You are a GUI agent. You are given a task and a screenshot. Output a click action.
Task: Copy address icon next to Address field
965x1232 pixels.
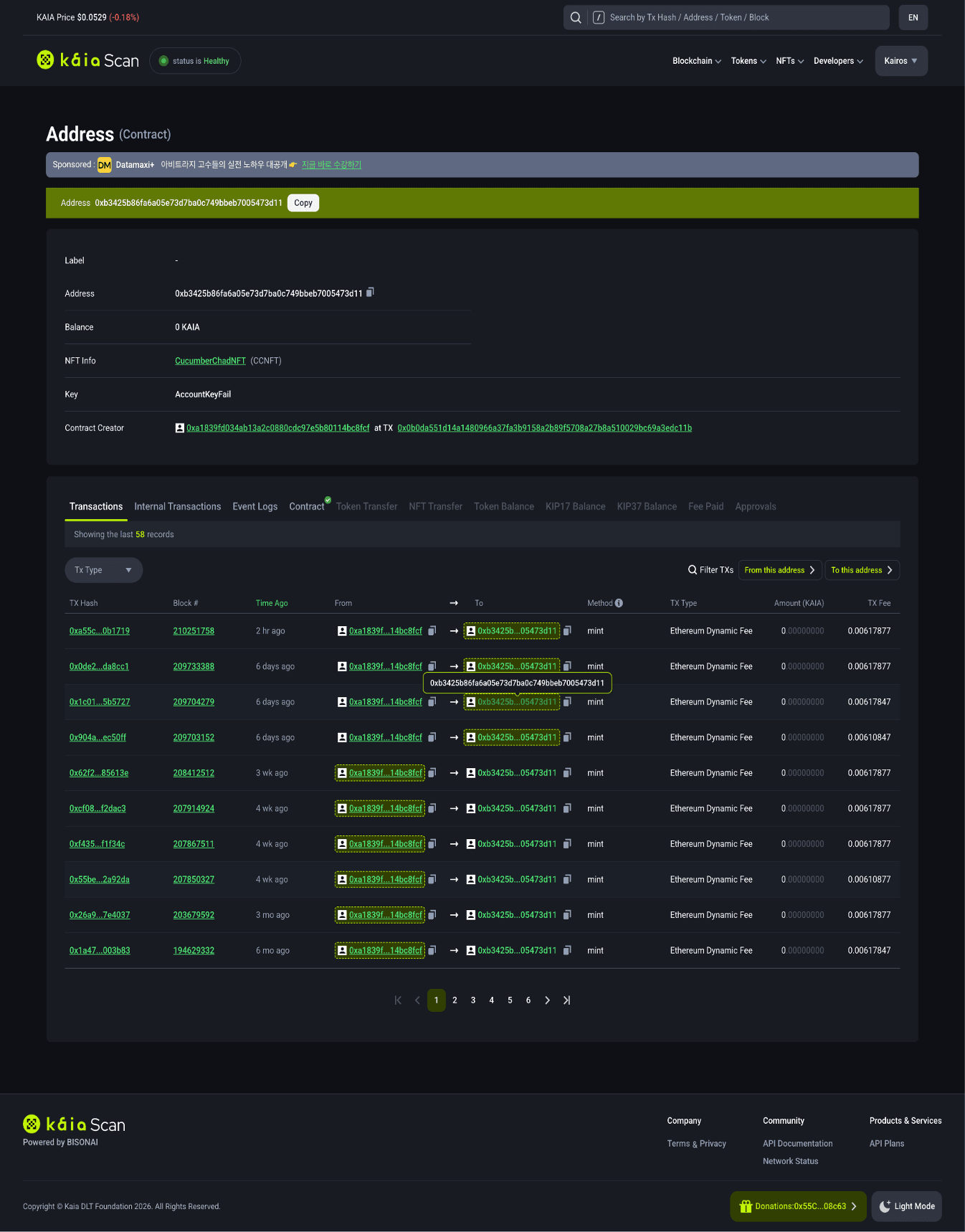click(x=371, y=293)
